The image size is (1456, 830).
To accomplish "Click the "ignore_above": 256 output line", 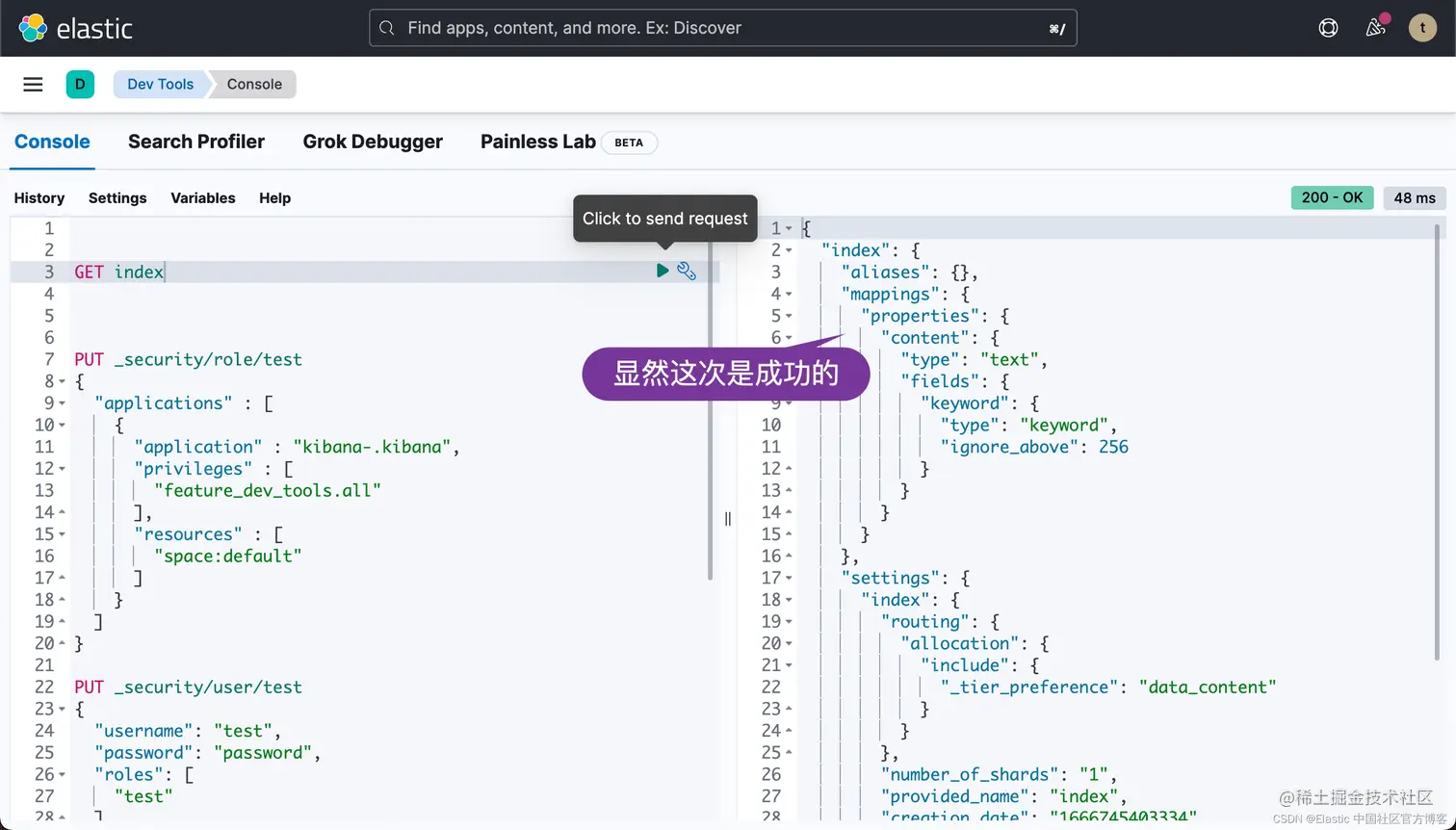I will pyautogui.click(x=1034, y=447).
